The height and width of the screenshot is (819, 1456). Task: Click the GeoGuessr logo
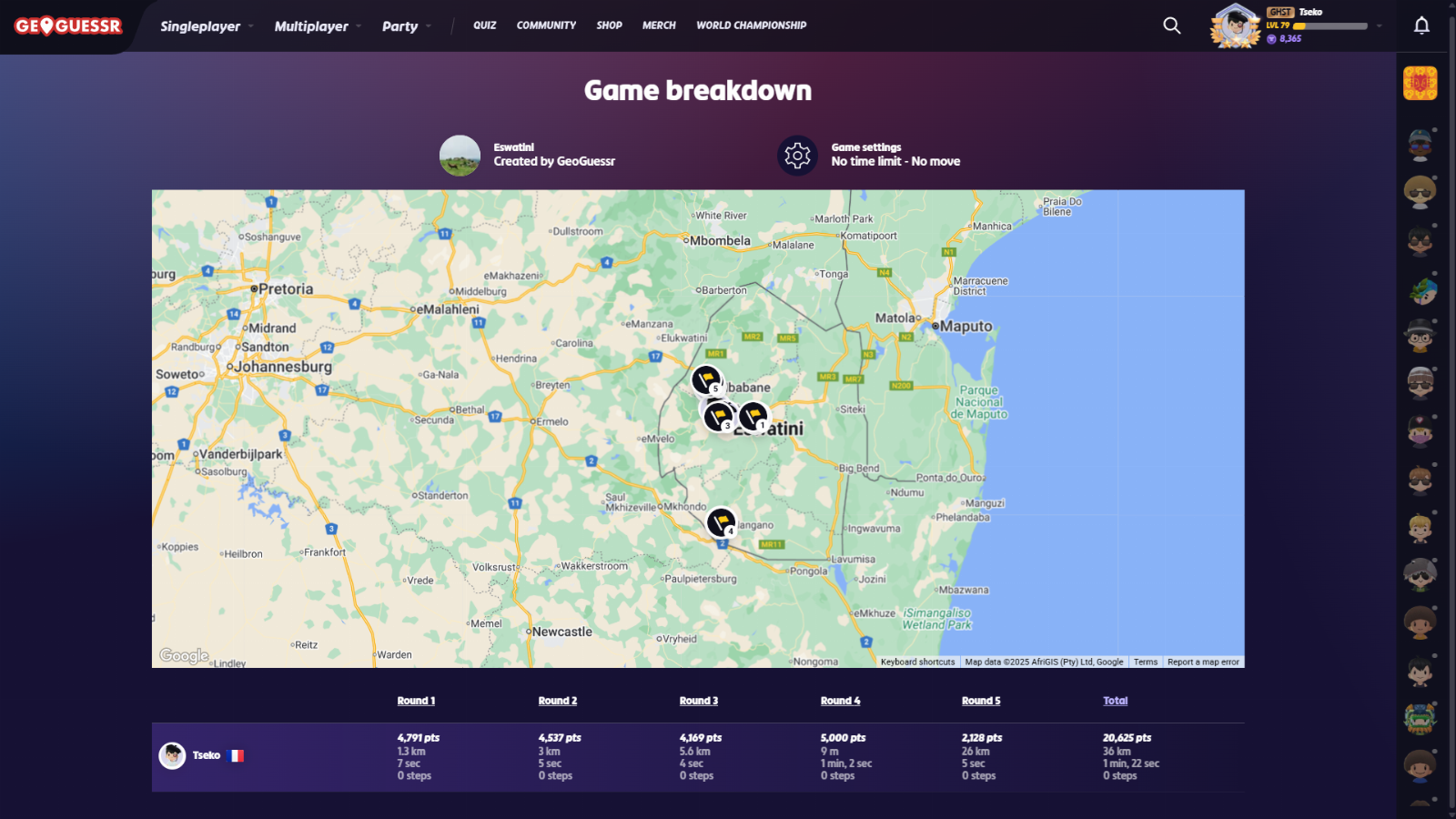[68, 25]
